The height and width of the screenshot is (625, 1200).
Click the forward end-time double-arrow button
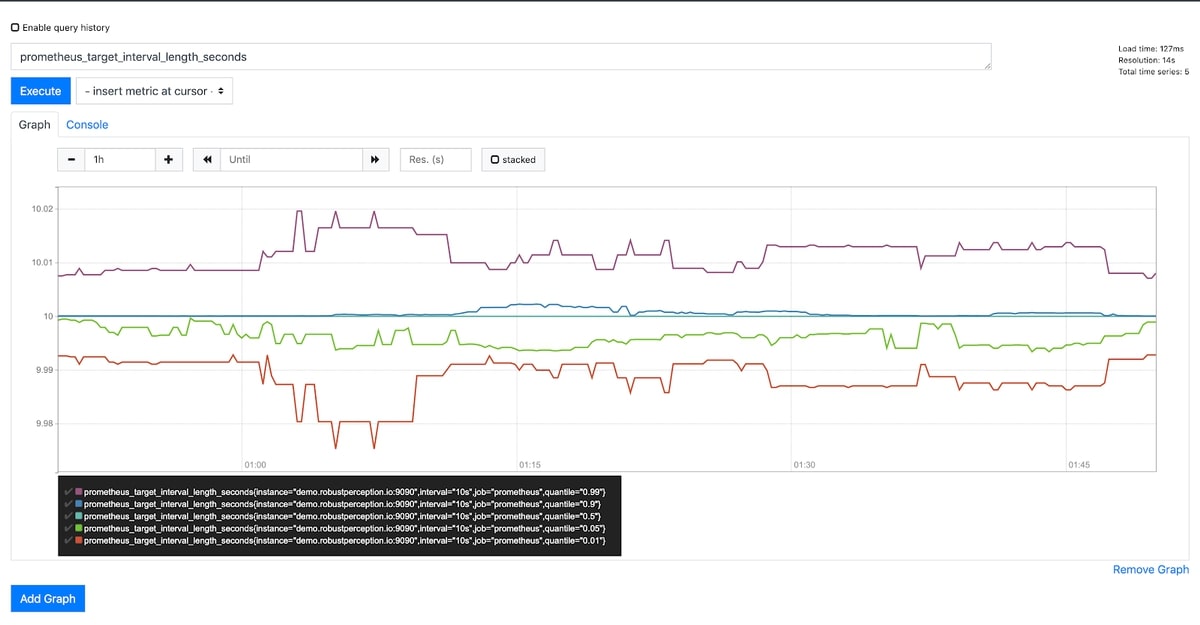click(x=375, y=160)
